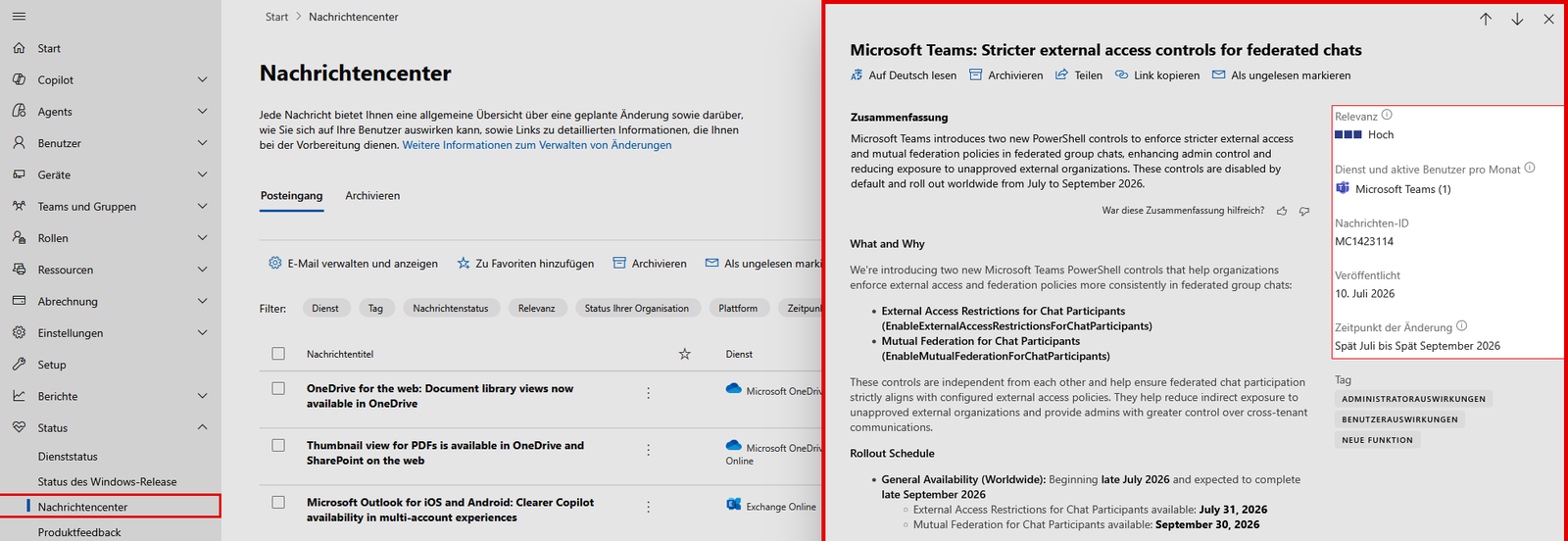Click Als ungelesen markieren in list toolbar
1568x541 pixels.
coord(763,264)
